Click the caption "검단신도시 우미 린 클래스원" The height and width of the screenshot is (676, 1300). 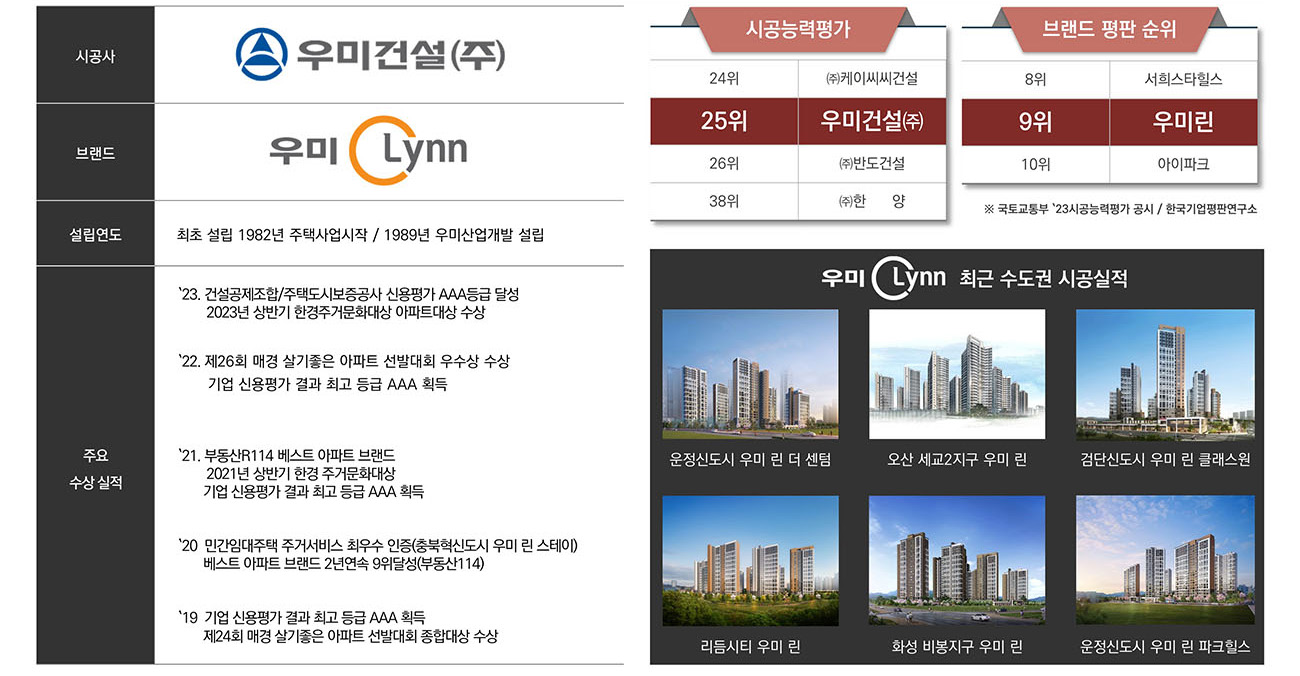[x=1165, y=460]
